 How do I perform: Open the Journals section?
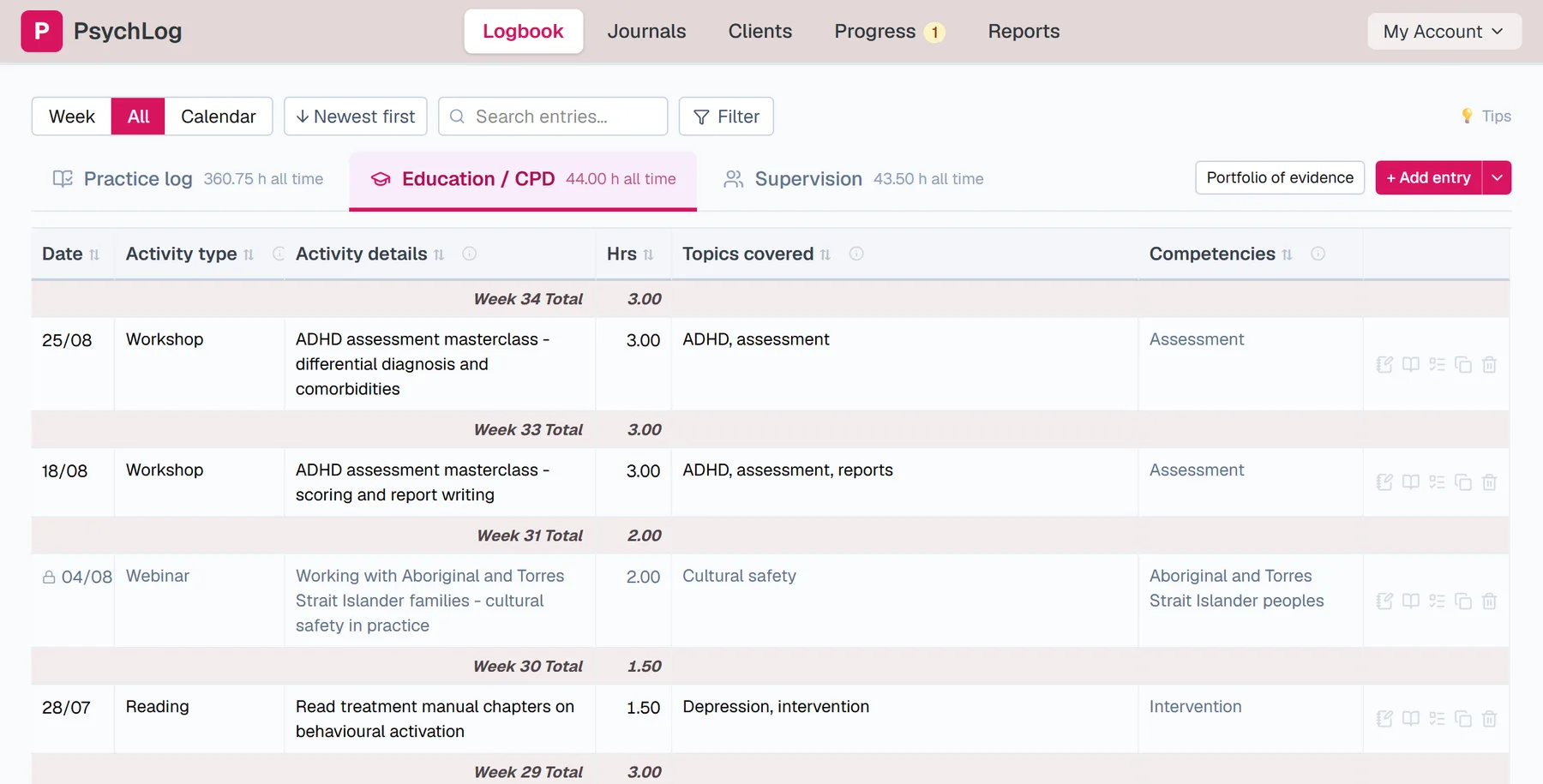647,31
